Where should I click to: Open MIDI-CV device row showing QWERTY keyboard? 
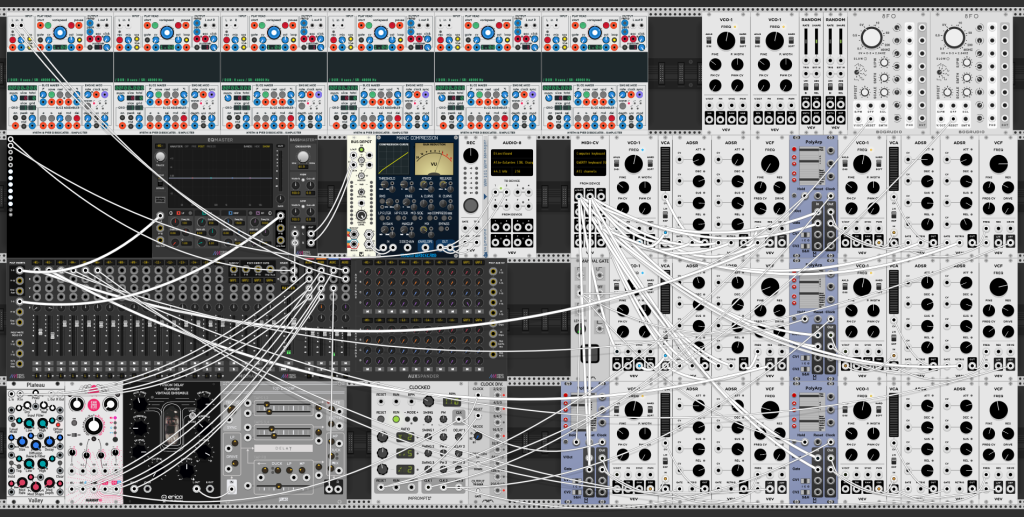[x=590, y=163]
